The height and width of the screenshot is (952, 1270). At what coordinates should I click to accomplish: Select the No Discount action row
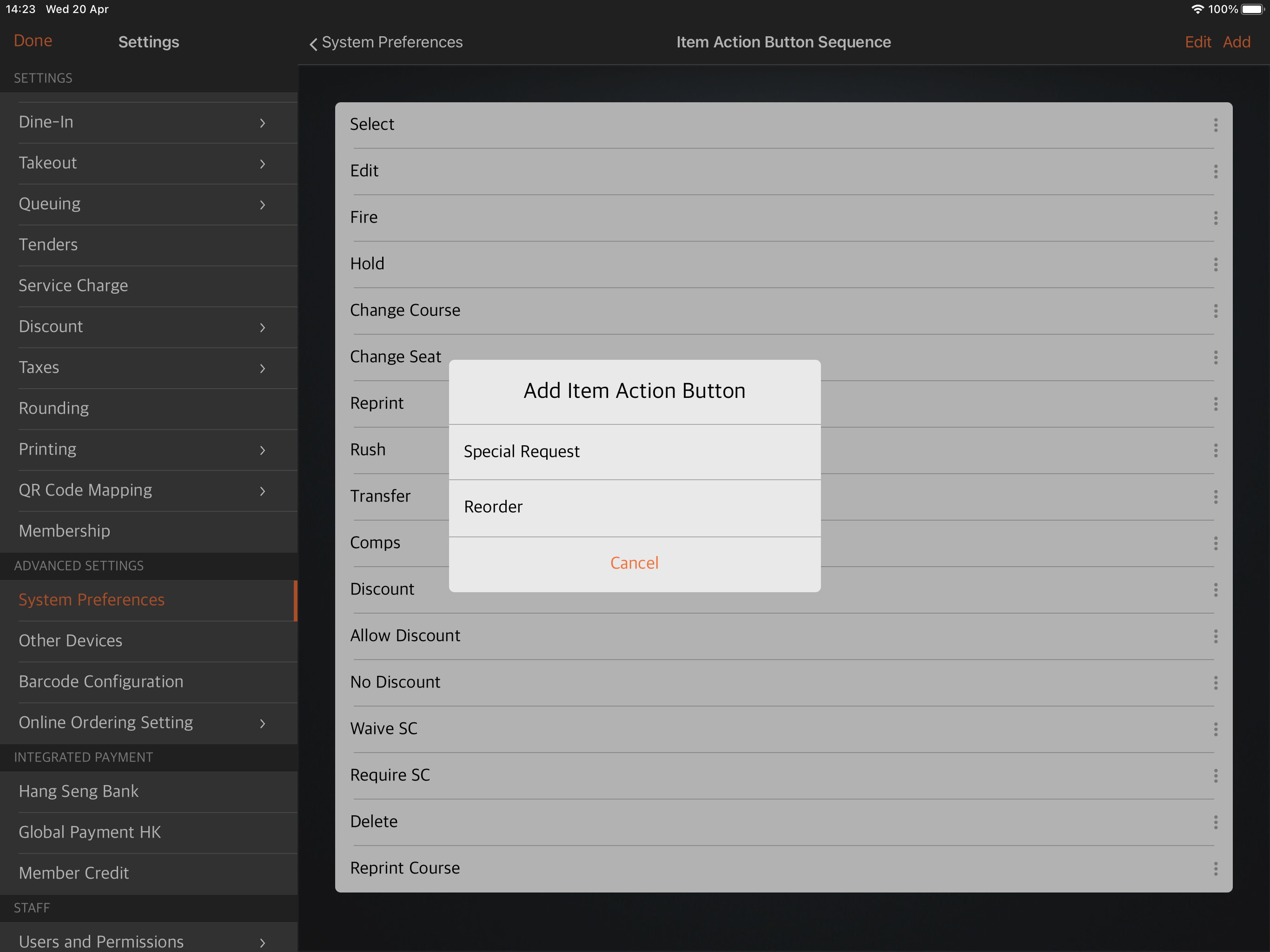point(784,683)
